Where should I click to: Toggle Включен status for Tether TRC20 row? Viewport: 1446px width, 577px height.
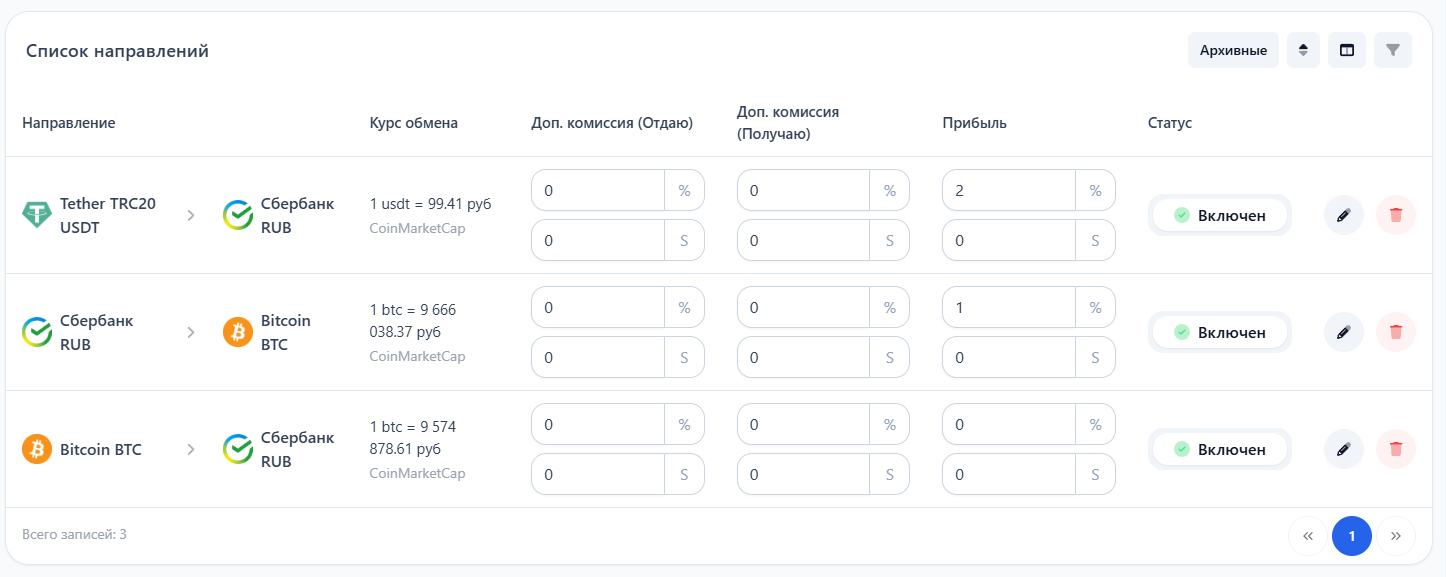[1219, 215]
